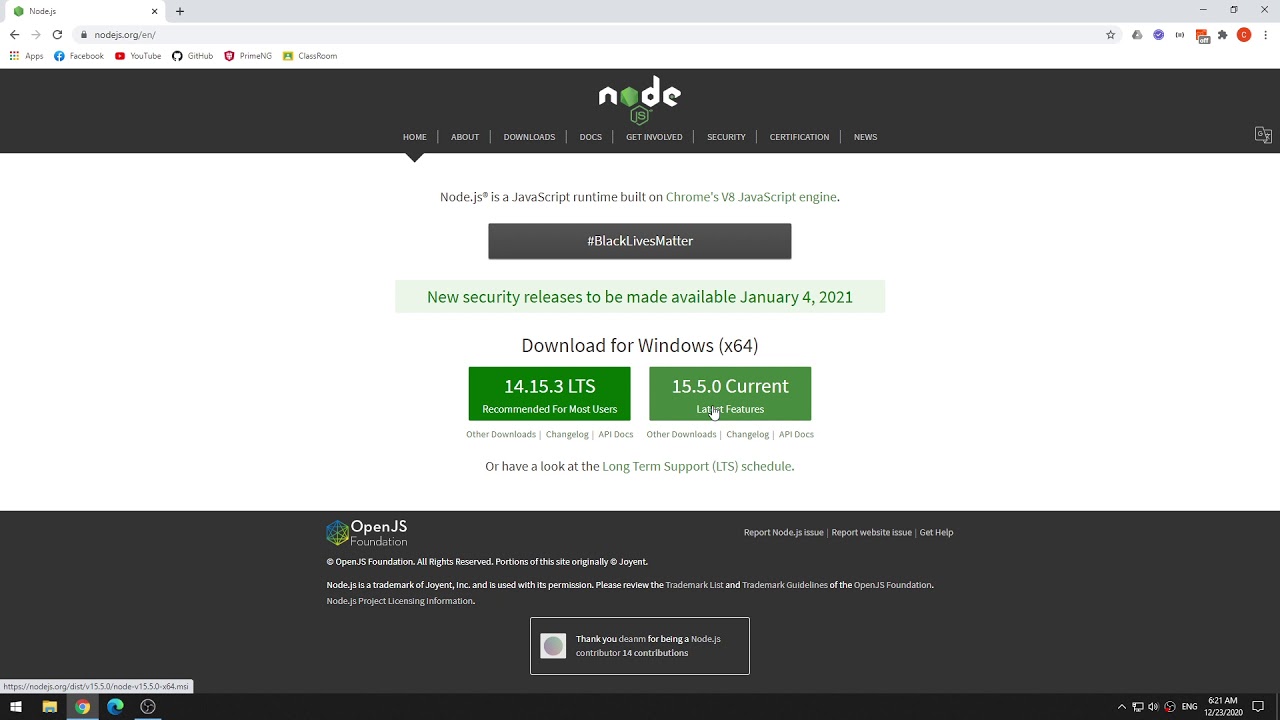Open the Trademark List link
Screen dimensions: 1280x720
(694, 585)
